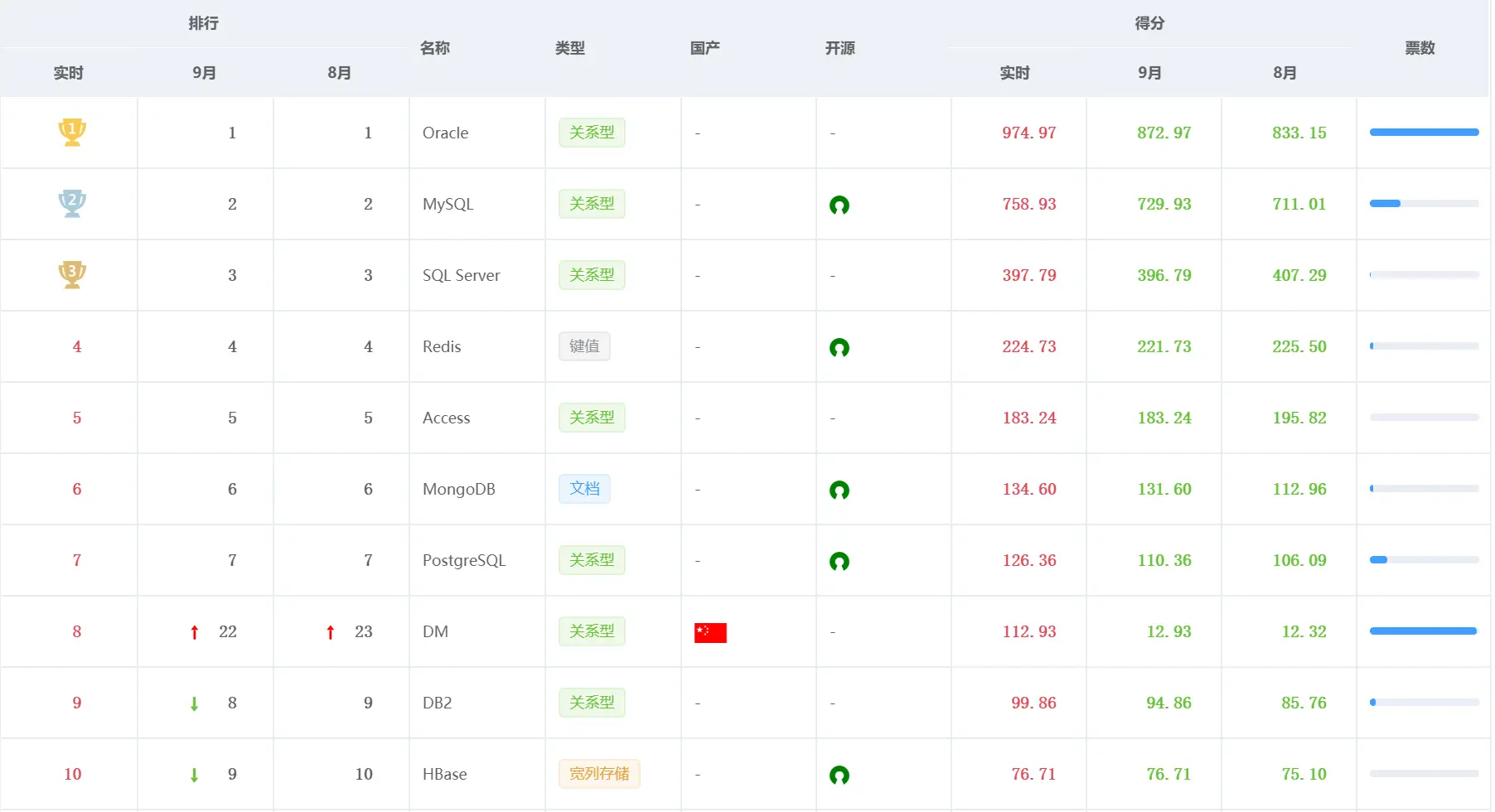1495x812 pixels.
Task: Click the green down arrow in the HBase row
Action: pyautogui.click(x=195, y=775)
